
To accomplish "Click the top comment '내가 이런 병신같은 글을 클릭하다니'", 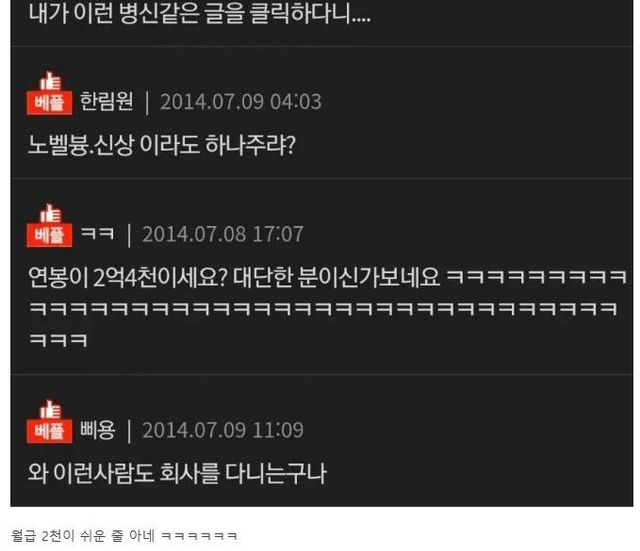I will pyautogui.click(x=199, y=14).
